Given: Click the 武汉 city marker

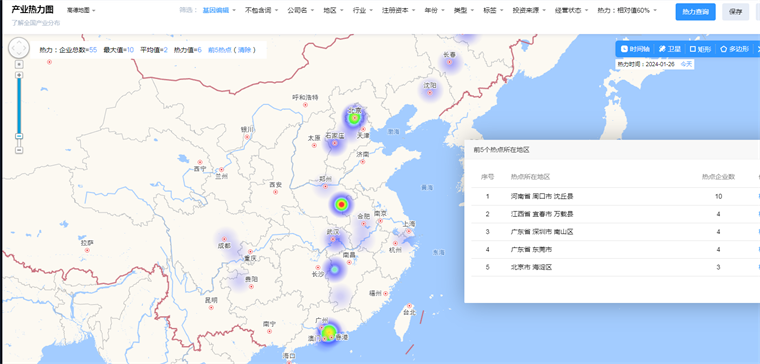Looking at the screenshot, I should tap(333, 239).
